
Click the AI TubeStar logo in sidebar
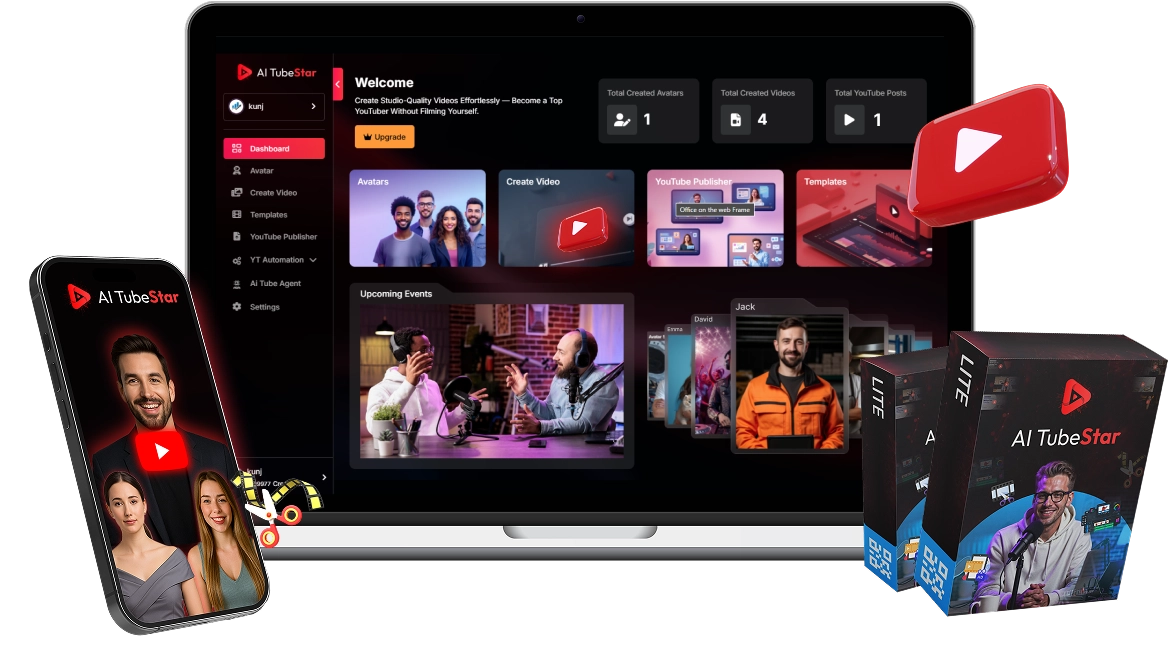coord(276,72)
